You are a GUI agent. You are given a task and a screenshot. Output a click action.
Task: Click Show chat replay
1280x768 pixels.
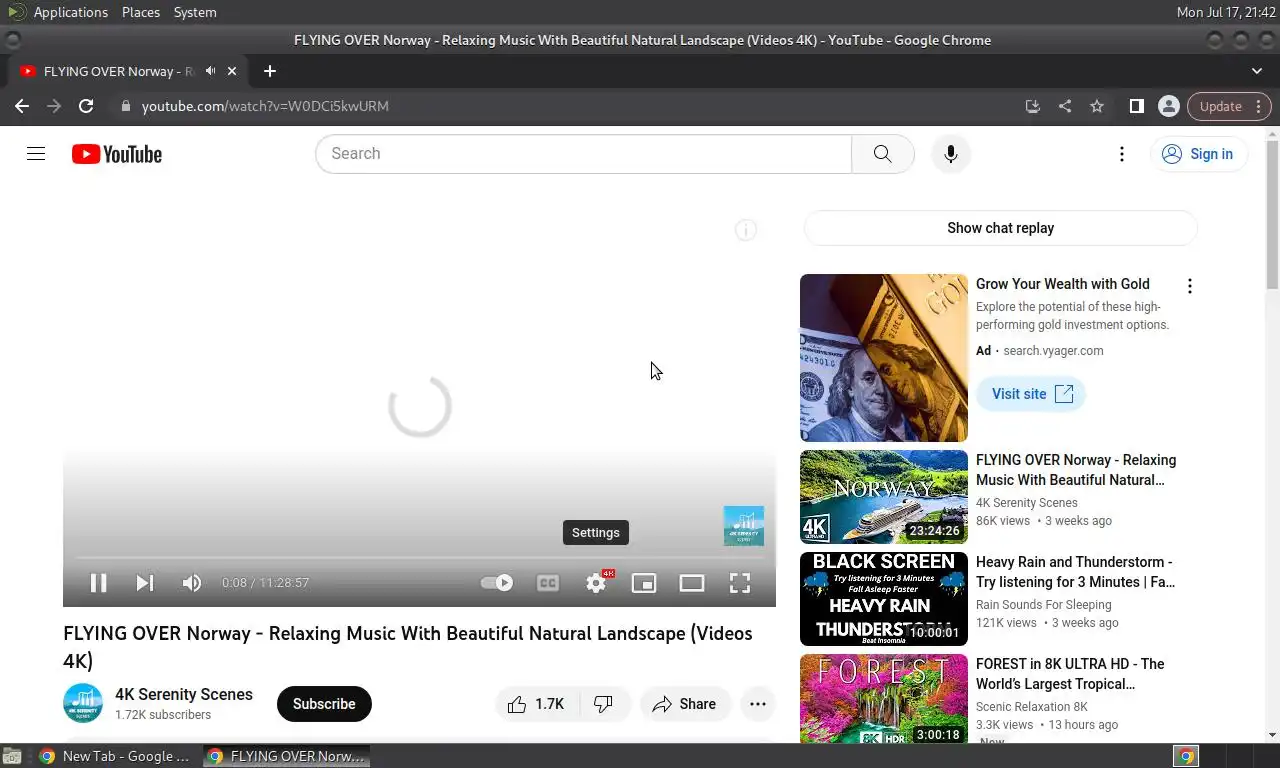tap(1000, 228)
